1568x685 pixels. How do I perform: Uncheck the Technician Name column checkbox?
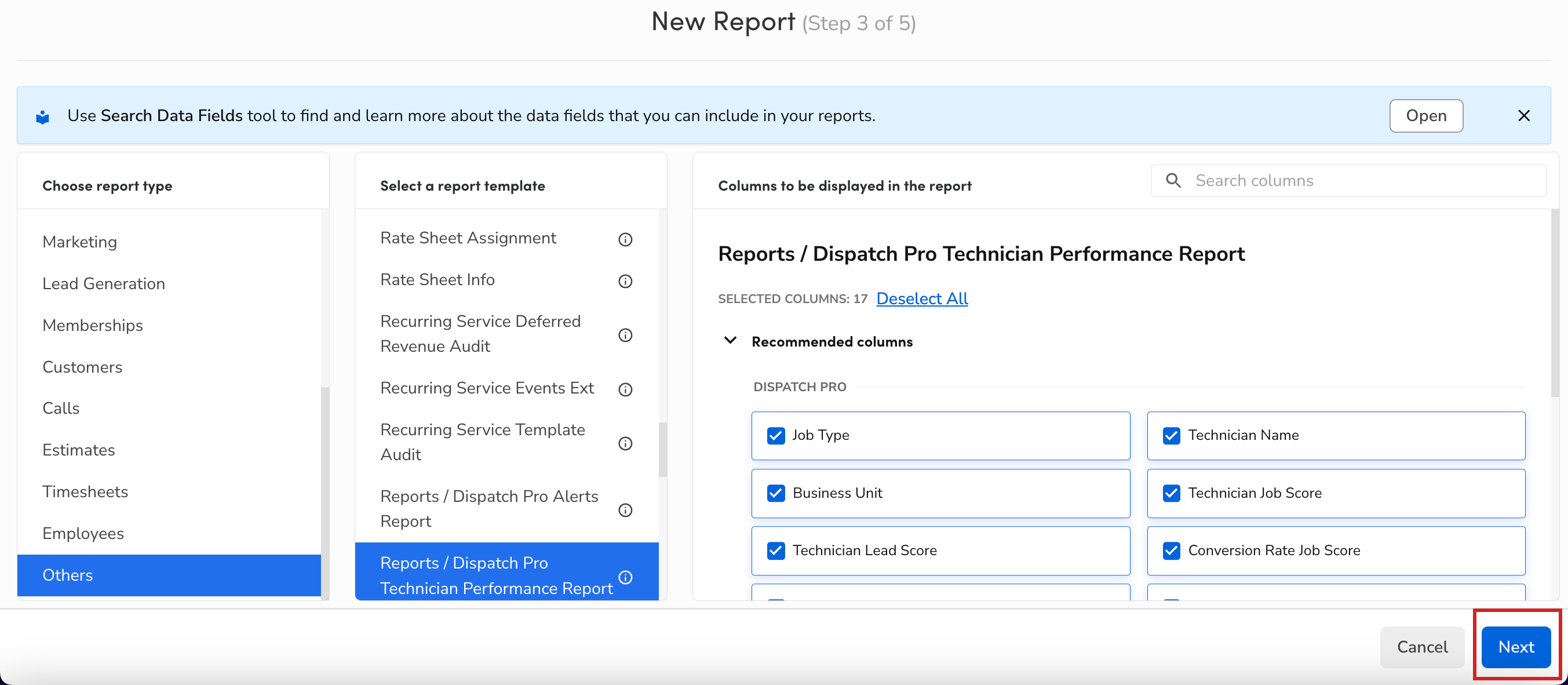click(1171, 435)
